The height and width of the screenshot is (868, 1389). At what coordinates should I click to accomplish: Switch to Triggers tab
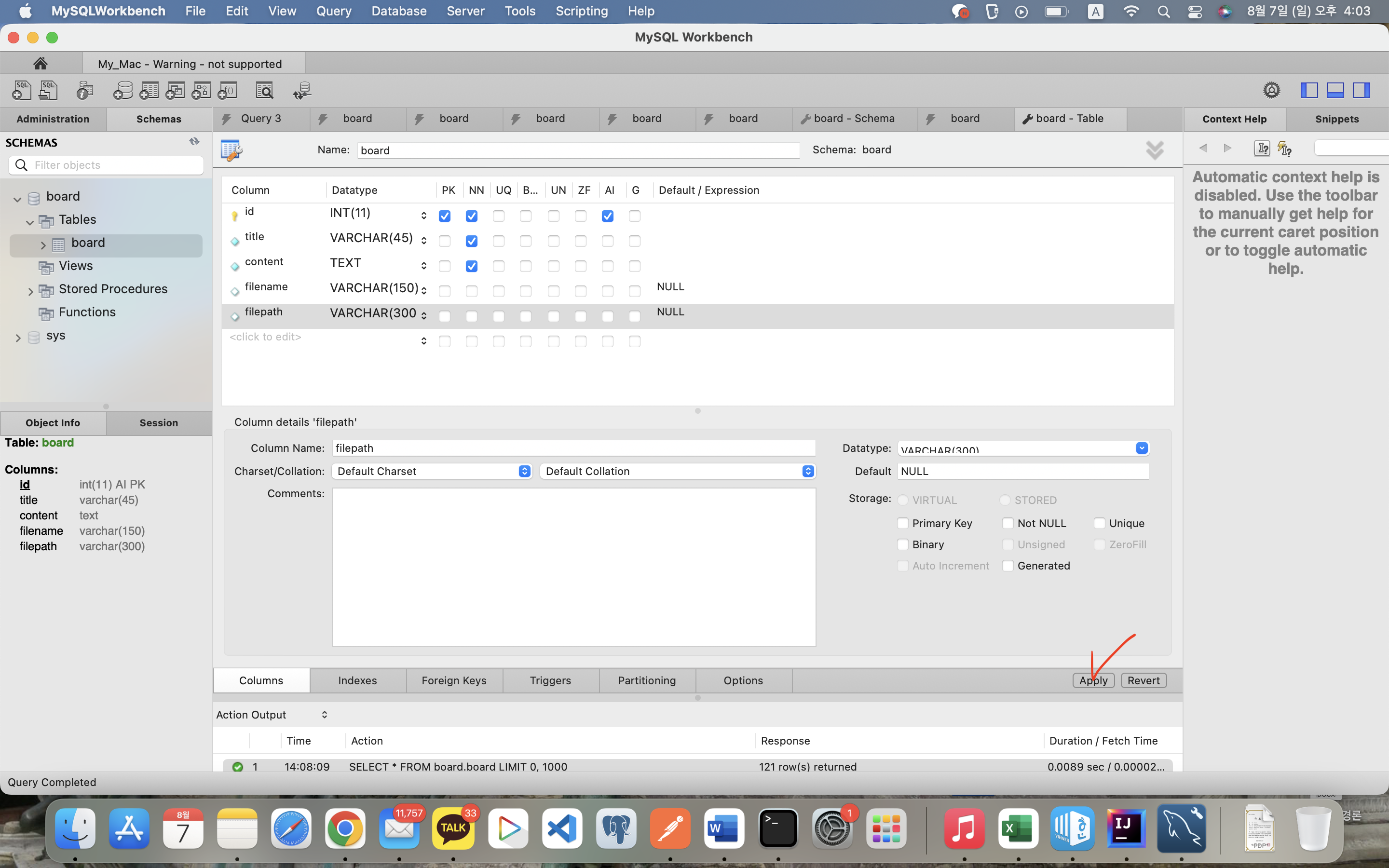[x=550, y=680]
